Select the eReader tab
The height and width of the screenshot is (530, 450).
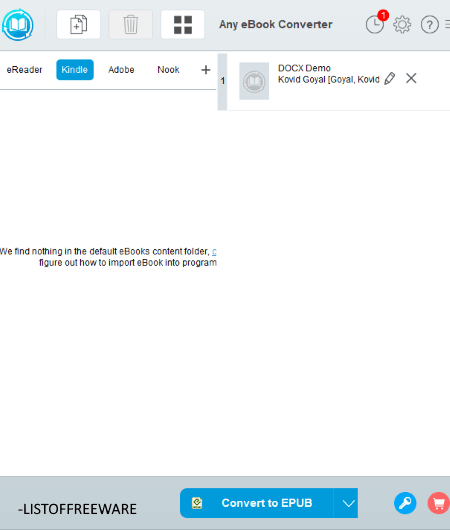24,70
